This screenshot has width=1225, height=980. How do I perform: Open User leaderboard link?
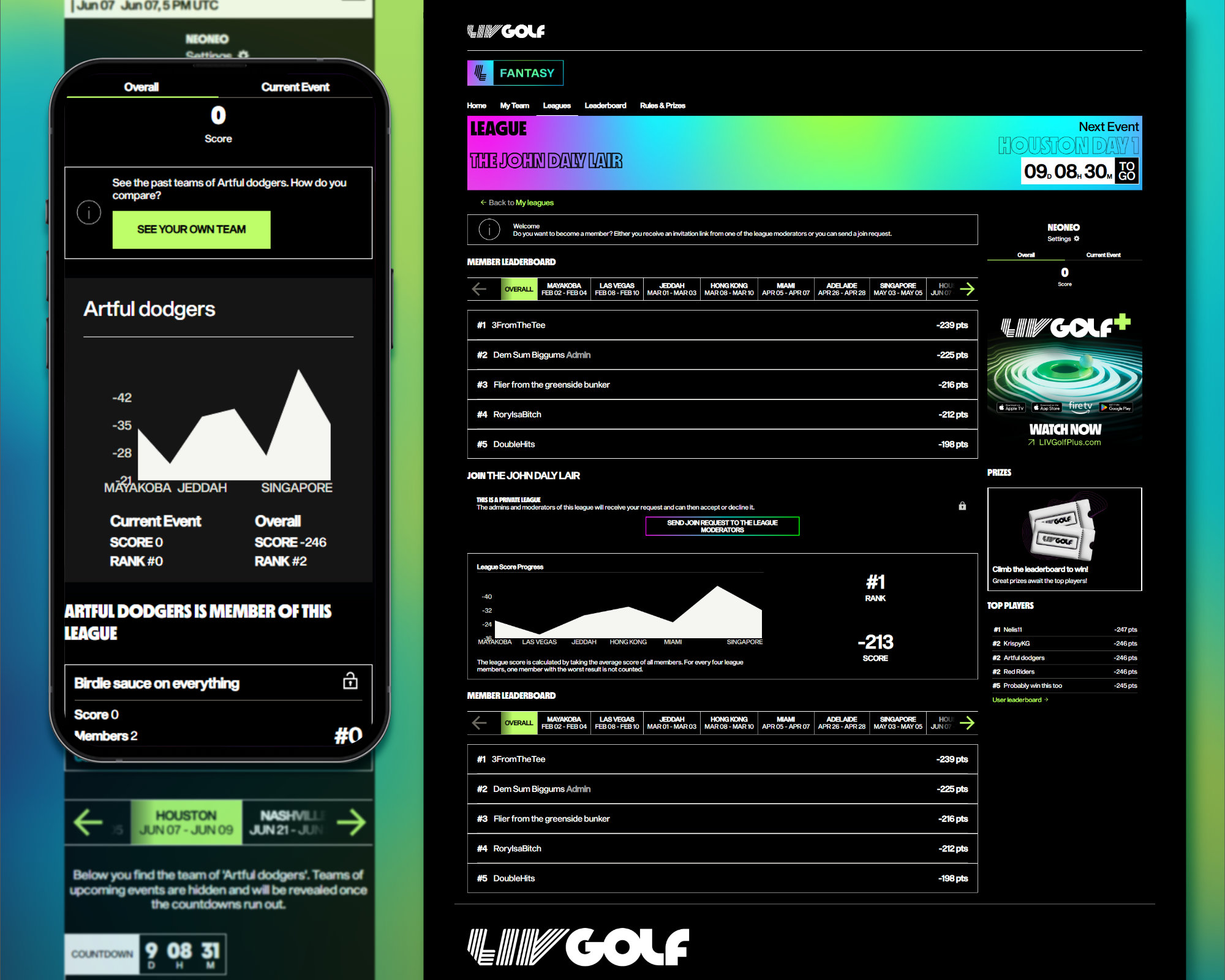point(1020,699)
